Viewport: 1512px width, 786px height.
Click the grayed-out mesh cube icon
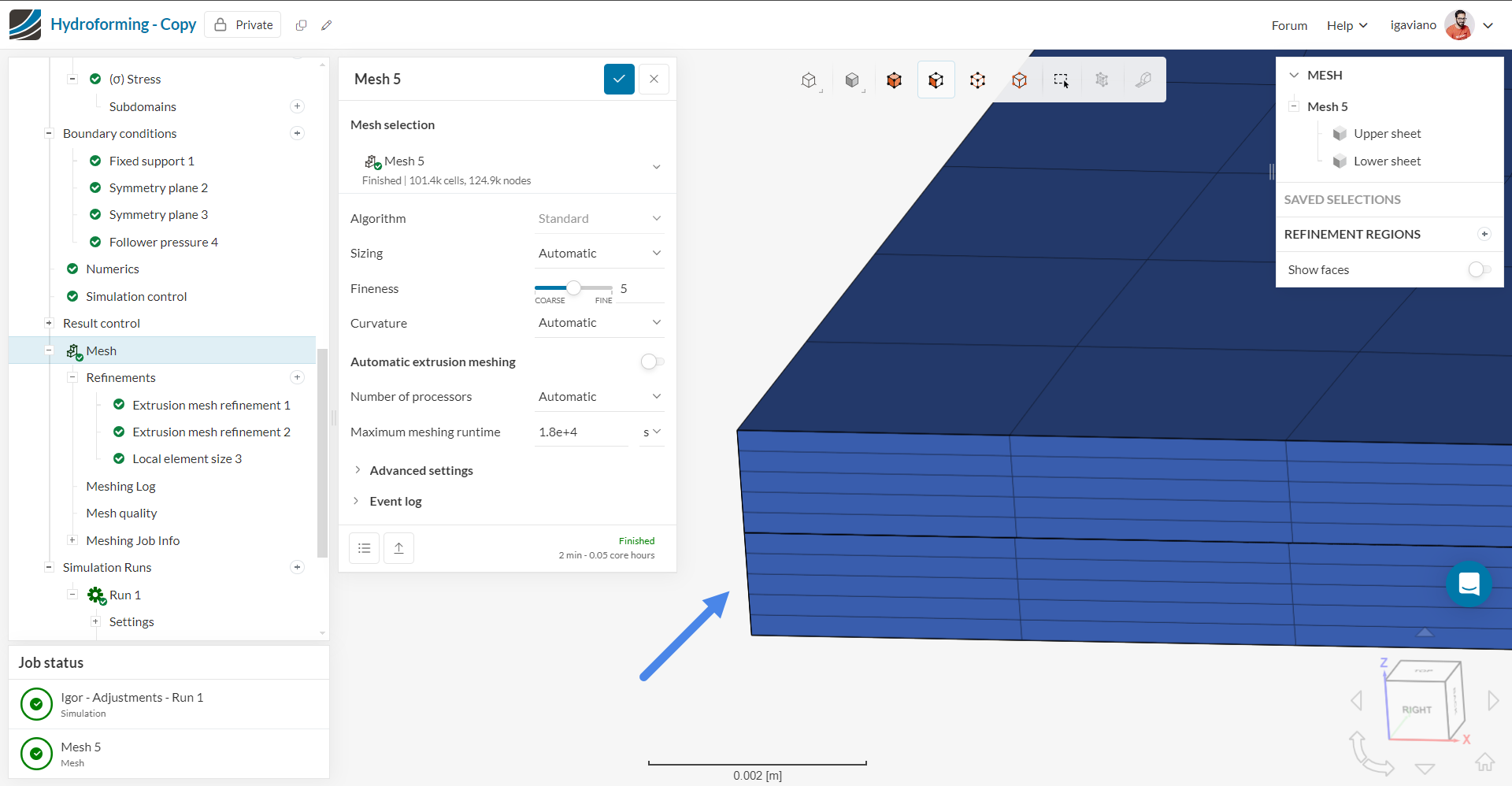click(x=1102, y=80)
